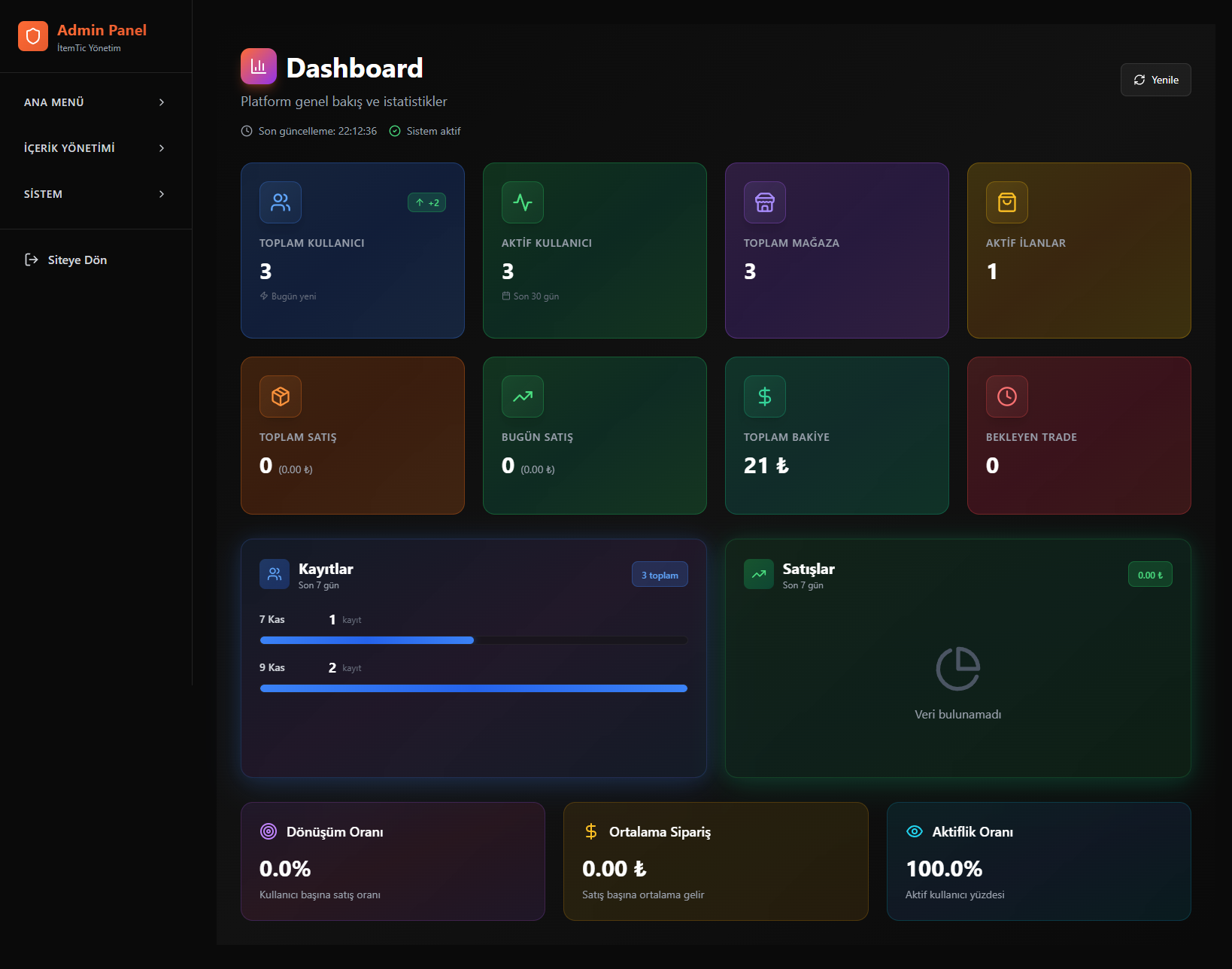Expand the ANA MENÜ chevron
1232x969 pixels.
click(162, 102)
